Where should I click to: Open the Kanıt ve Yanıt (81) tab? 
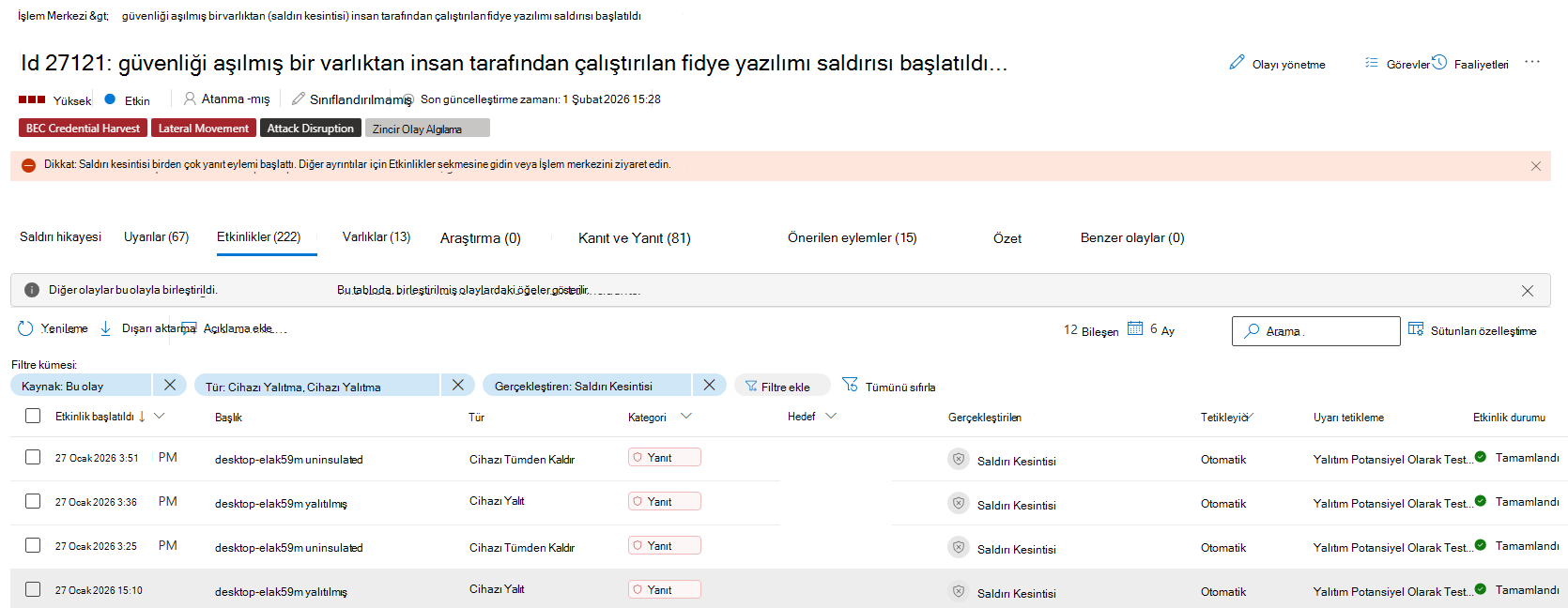[x=635, y=237]
